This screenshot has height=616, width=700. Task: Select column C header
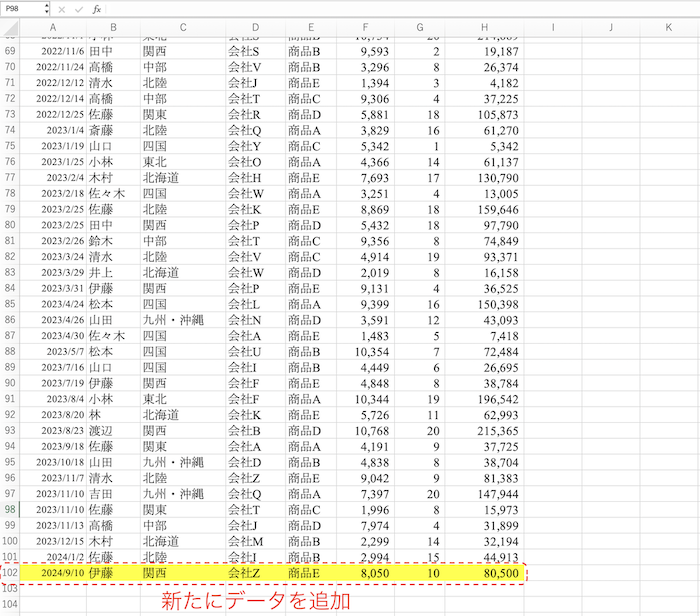(x=183, y=28)
